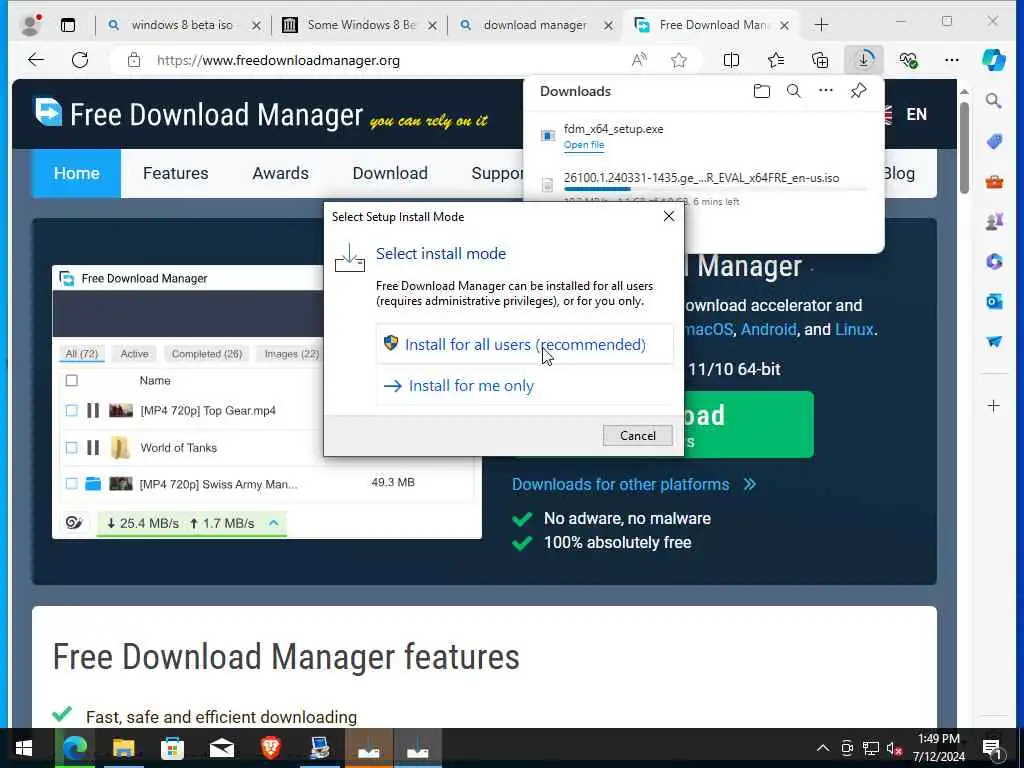Open the sidebar Search icon
The width and height of the screenshot is (1024, 768).
pos(993,101)
